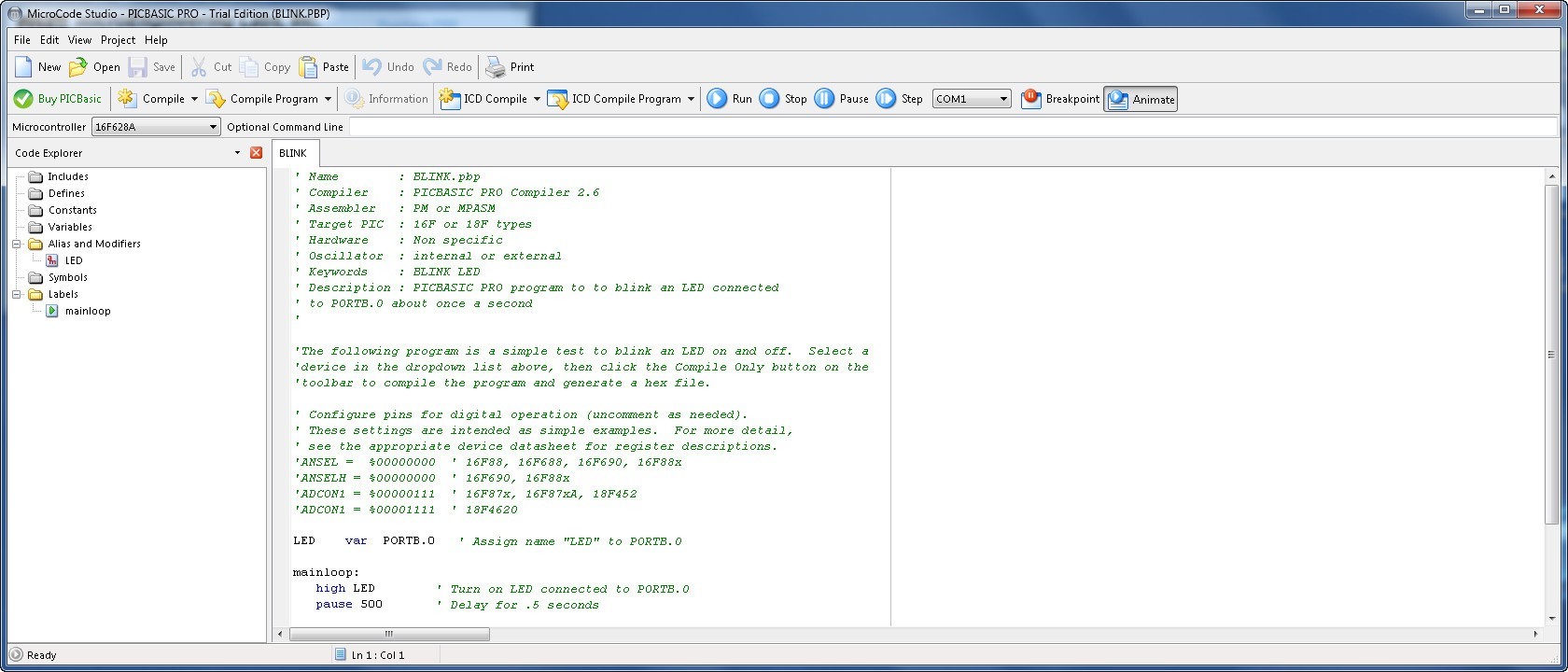The image size is (1568, 672).
Task: Click the 'mainloop:' label in code
Action: (326, 573)
